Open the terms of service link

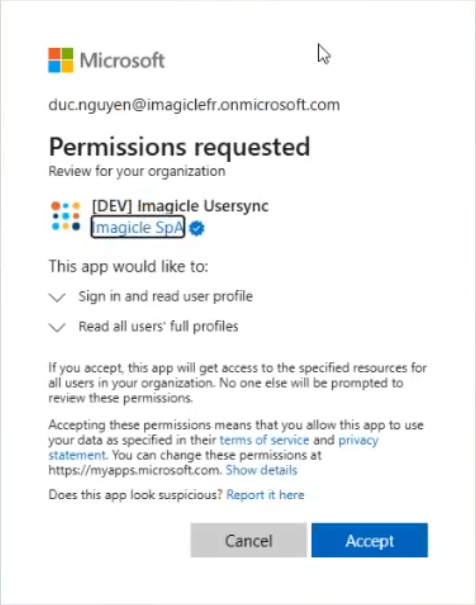[x=264, y=440]
